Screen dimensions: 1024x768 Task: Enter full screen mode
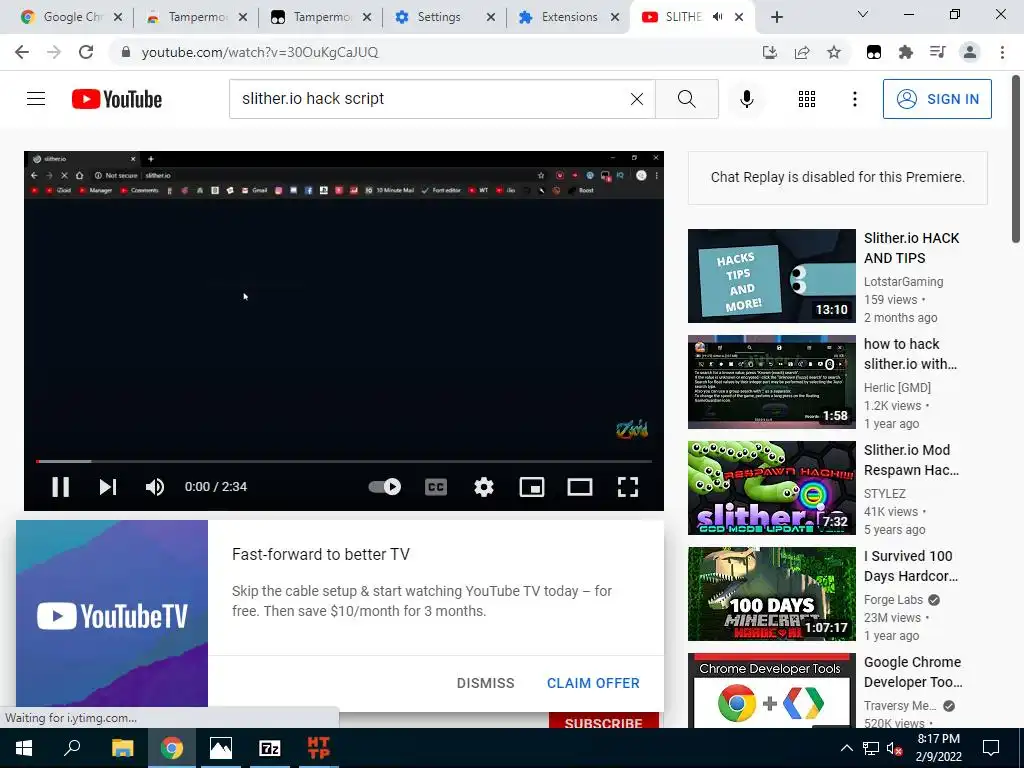tap(628, 487)
